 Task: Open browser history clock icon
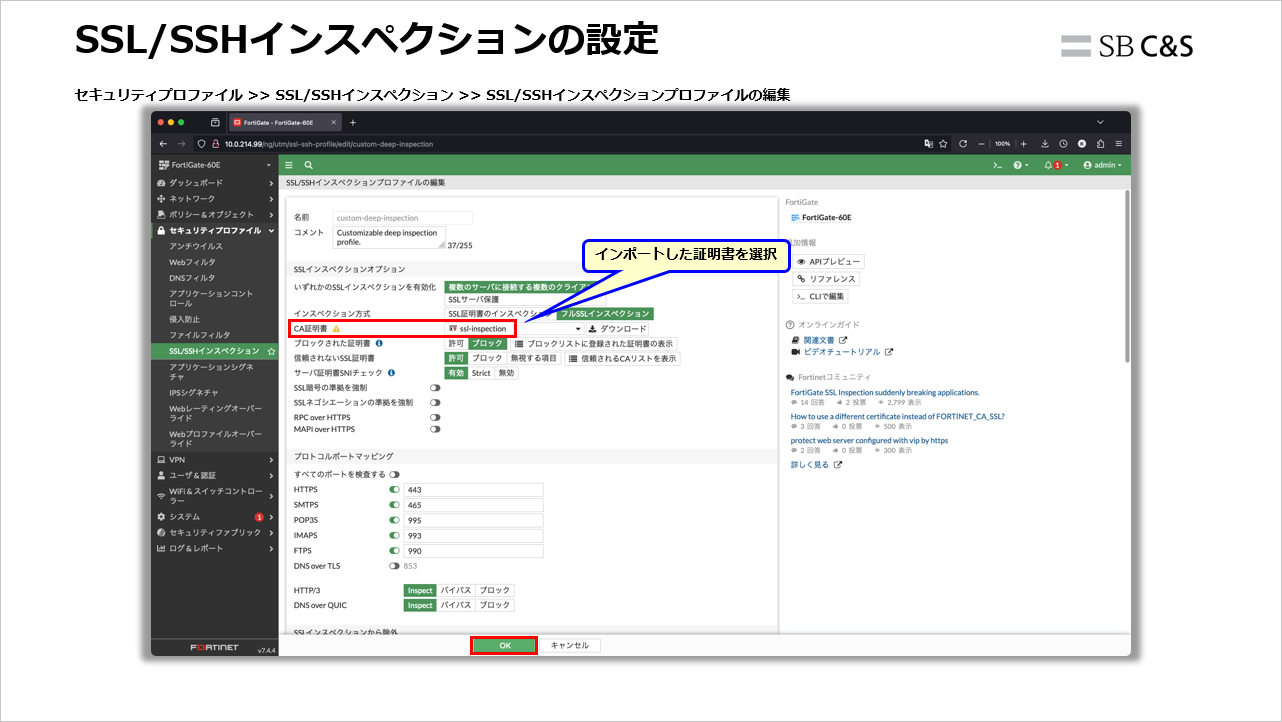tap(1063, 144)
